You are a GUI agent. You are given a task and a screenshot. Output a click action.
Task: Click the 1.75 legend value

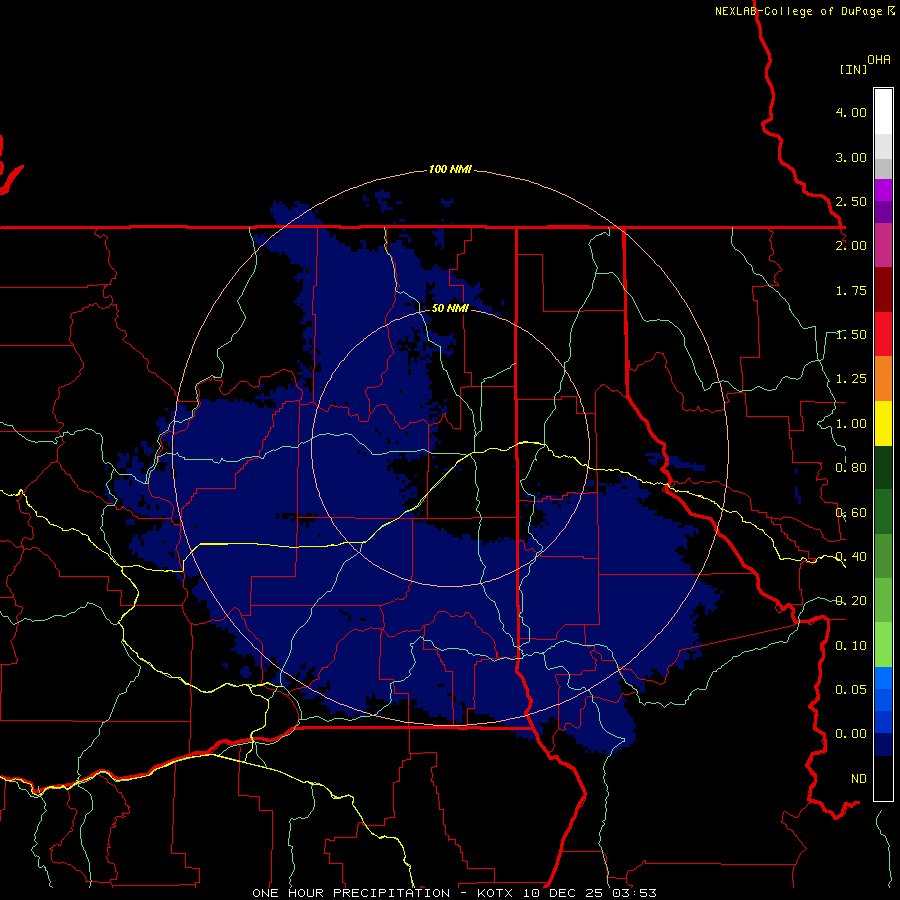851,290
